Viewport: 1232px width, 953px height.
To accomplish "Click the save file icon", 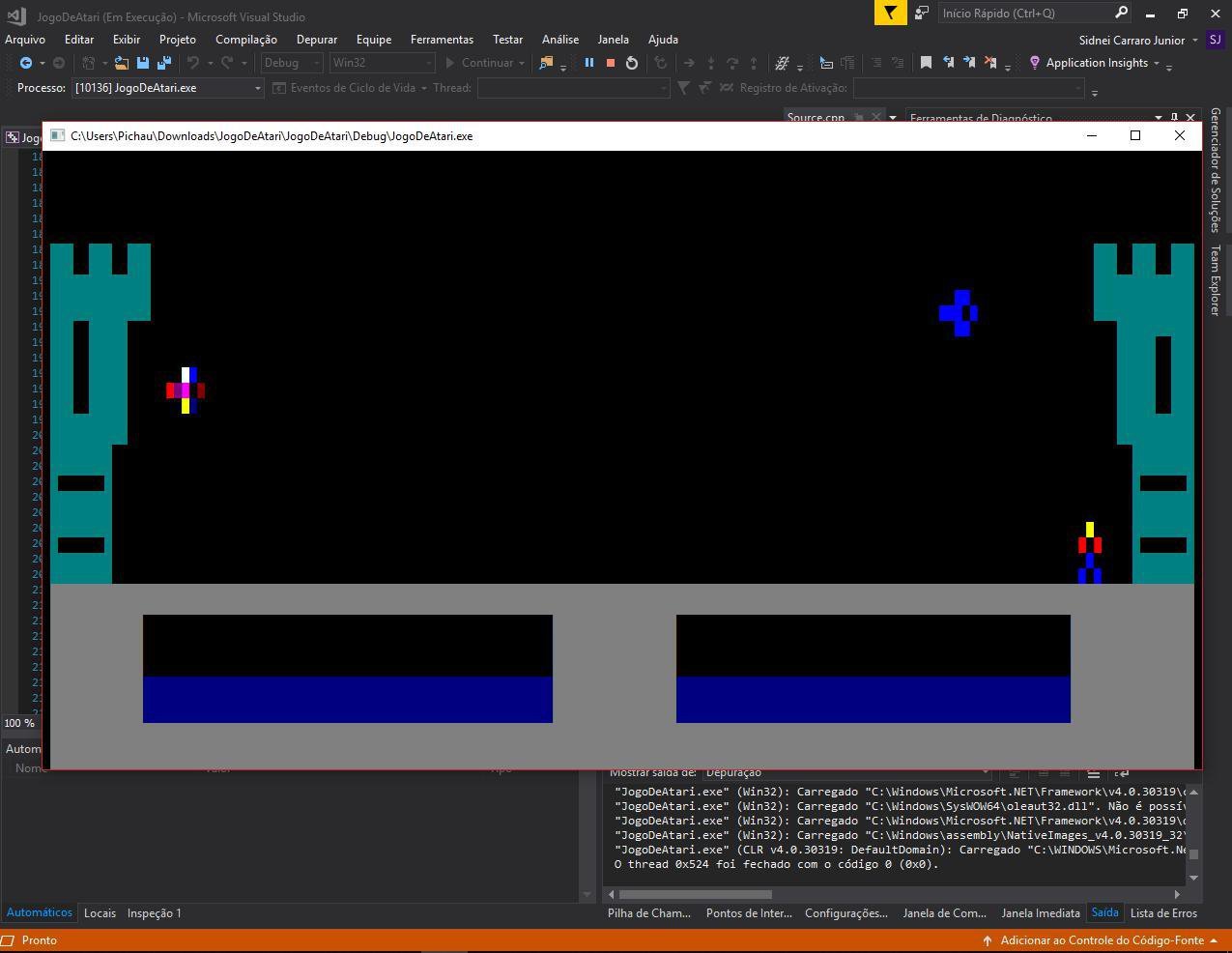I will (143, 62).
